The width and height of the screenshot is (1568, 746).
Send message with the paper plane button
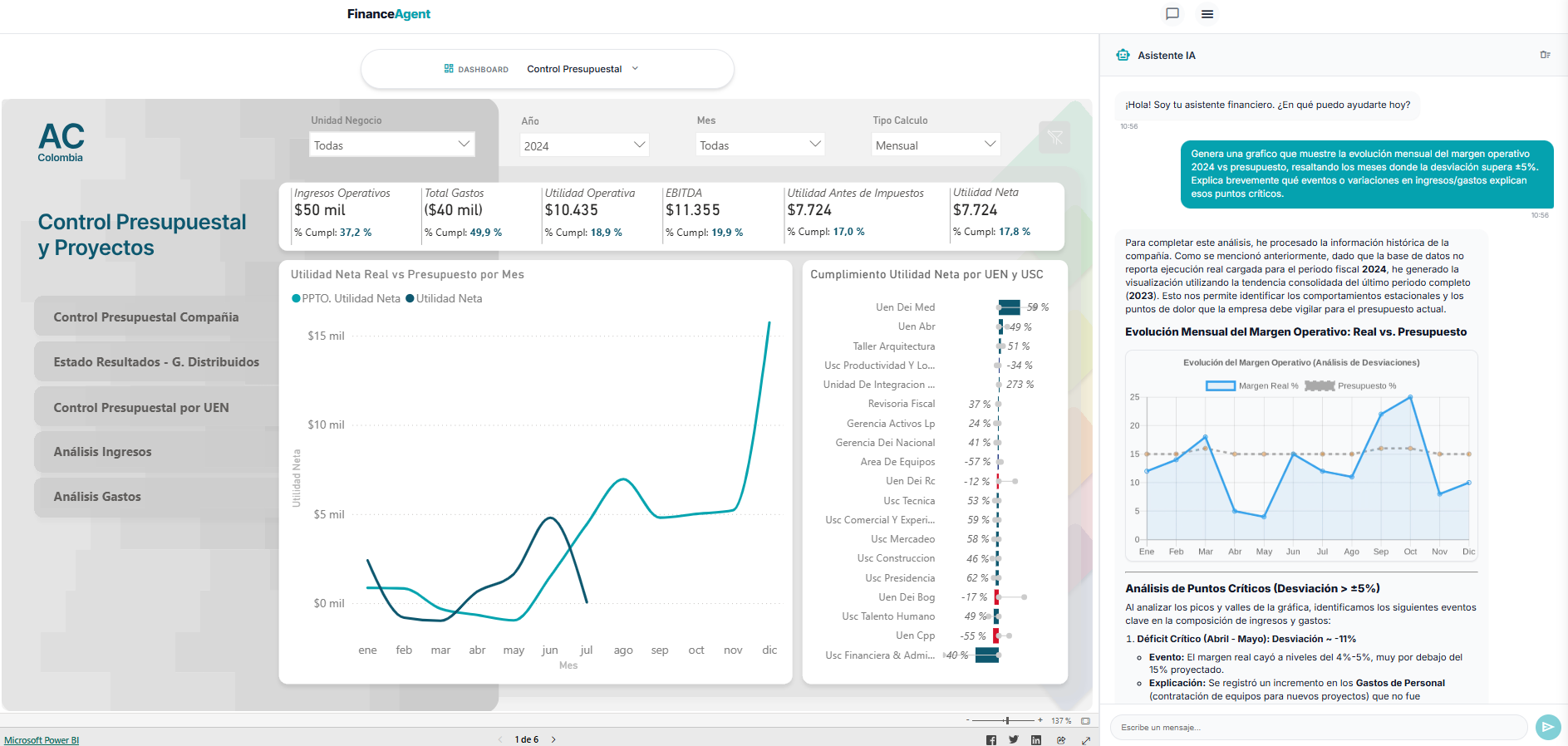click(1547, 727)
